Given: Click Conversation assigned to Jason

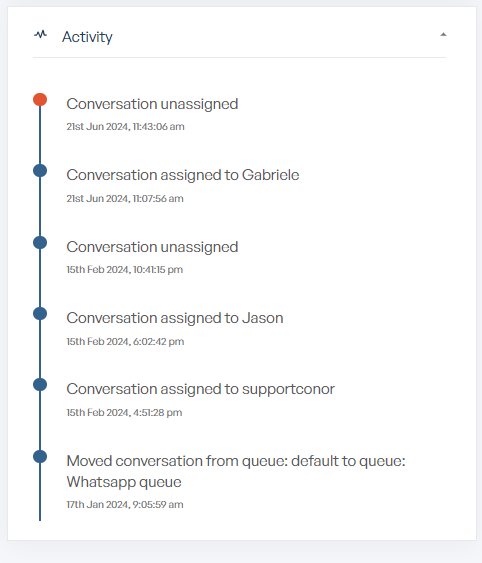Looking at the screenshot, I should tap(175, 318).
